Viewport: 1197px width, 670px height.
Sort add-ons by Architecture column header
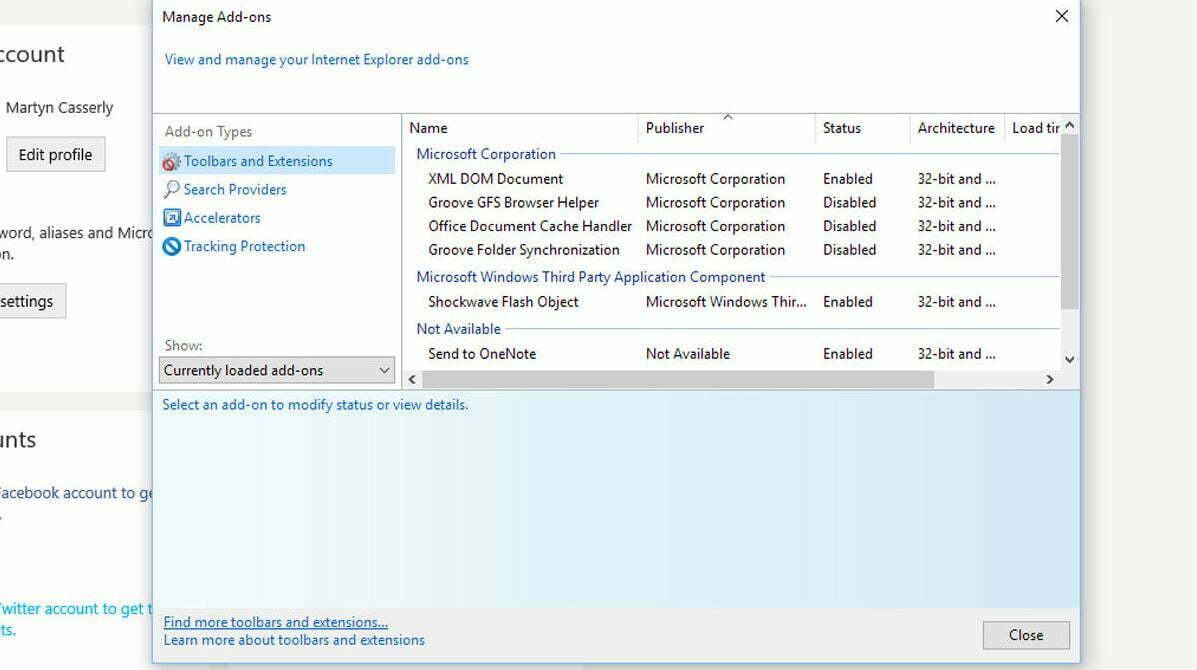[957, 128]
